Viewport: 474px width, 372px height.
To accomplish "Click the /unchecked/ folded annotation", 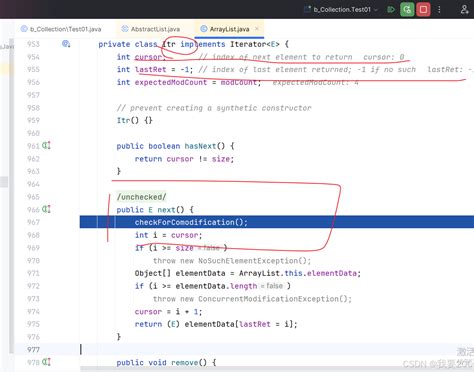I will coord(141,197).
